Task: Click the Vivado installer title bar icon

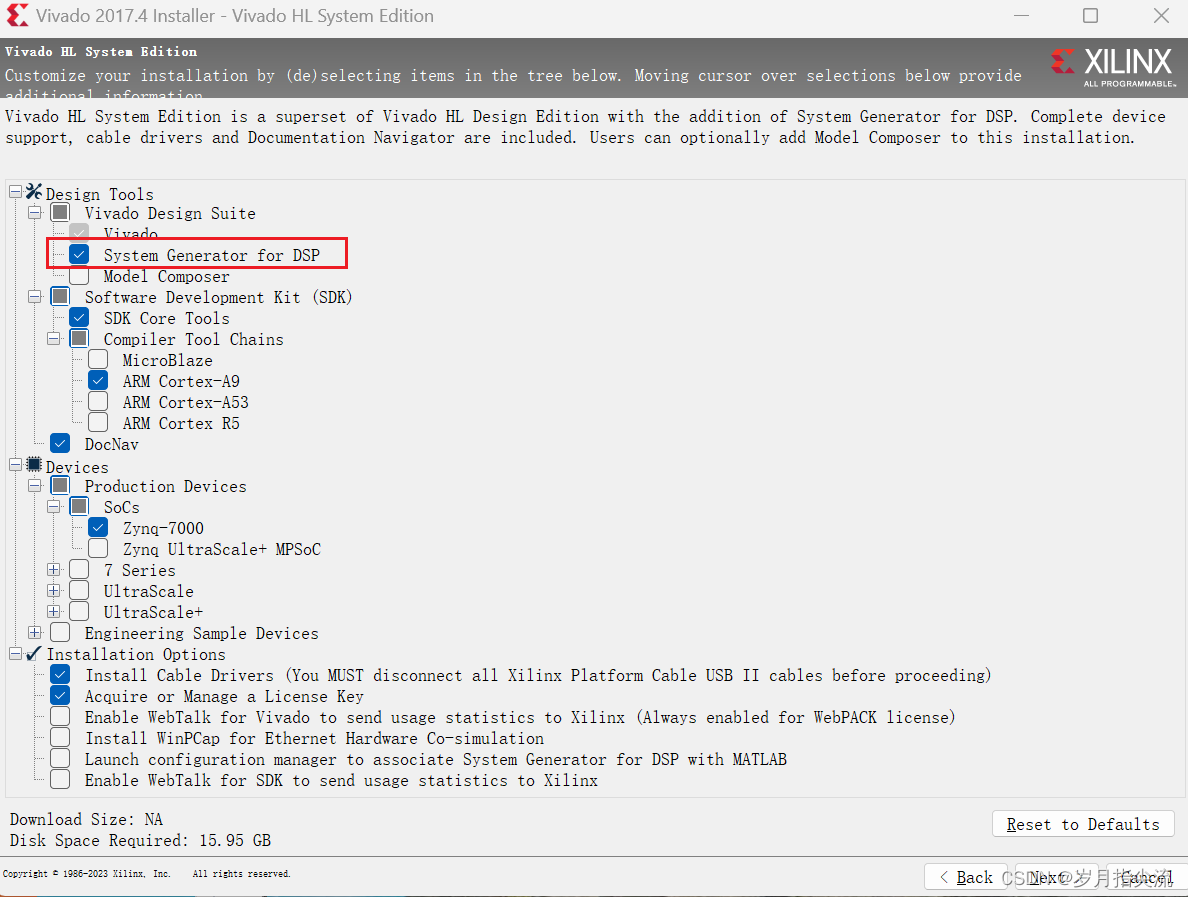Action: [17, 16]
